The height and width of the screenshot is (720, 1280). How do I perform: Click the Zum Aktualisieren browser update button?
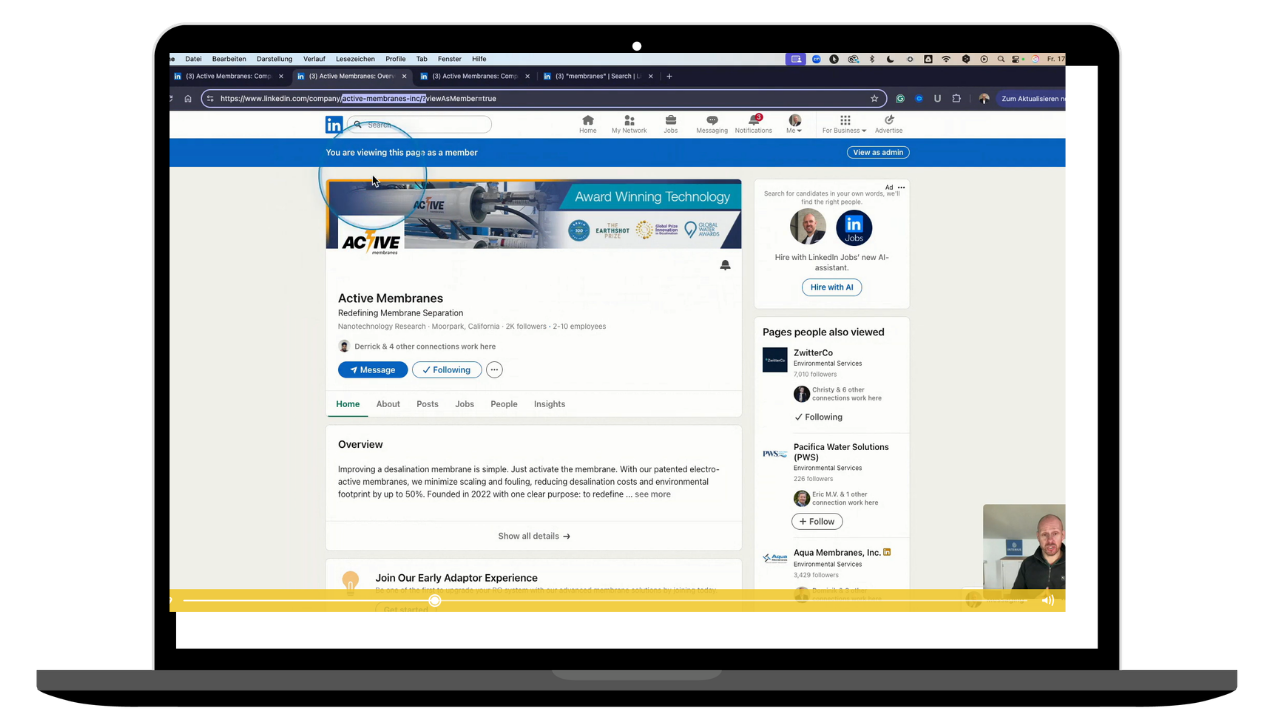point(1030,99)
